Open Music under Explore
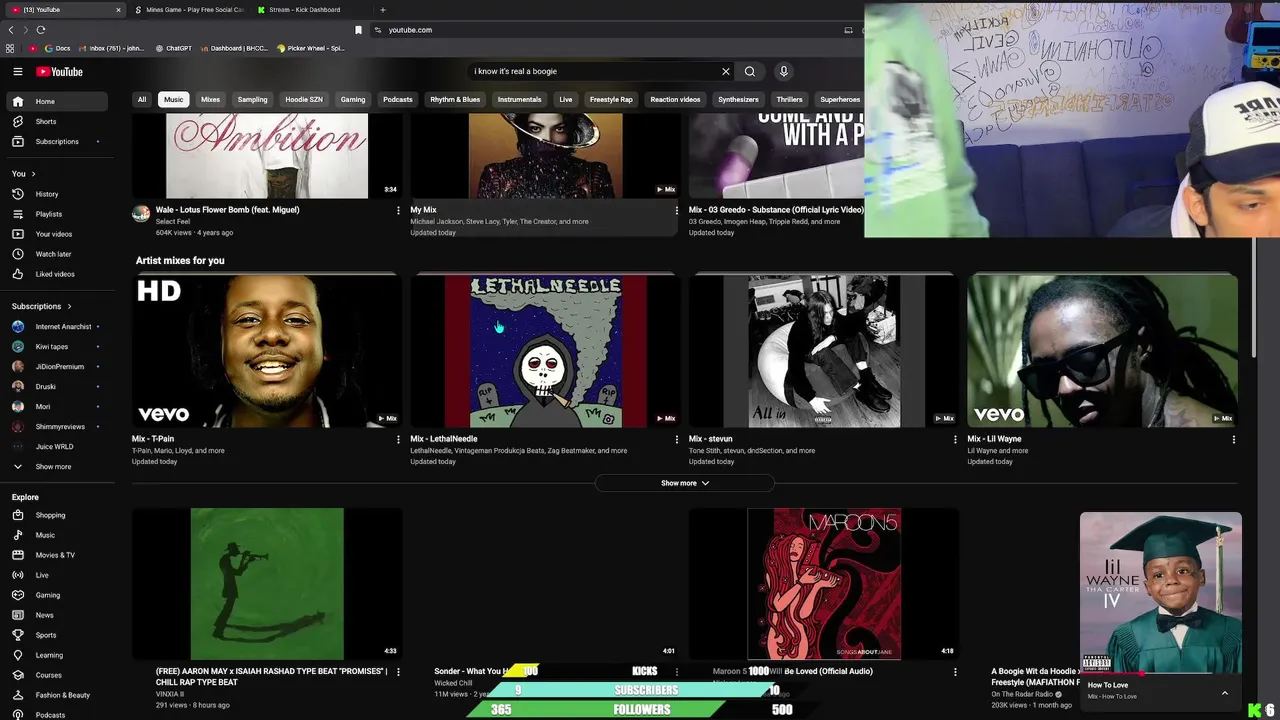1280x720 pixels. click(58, 535)
